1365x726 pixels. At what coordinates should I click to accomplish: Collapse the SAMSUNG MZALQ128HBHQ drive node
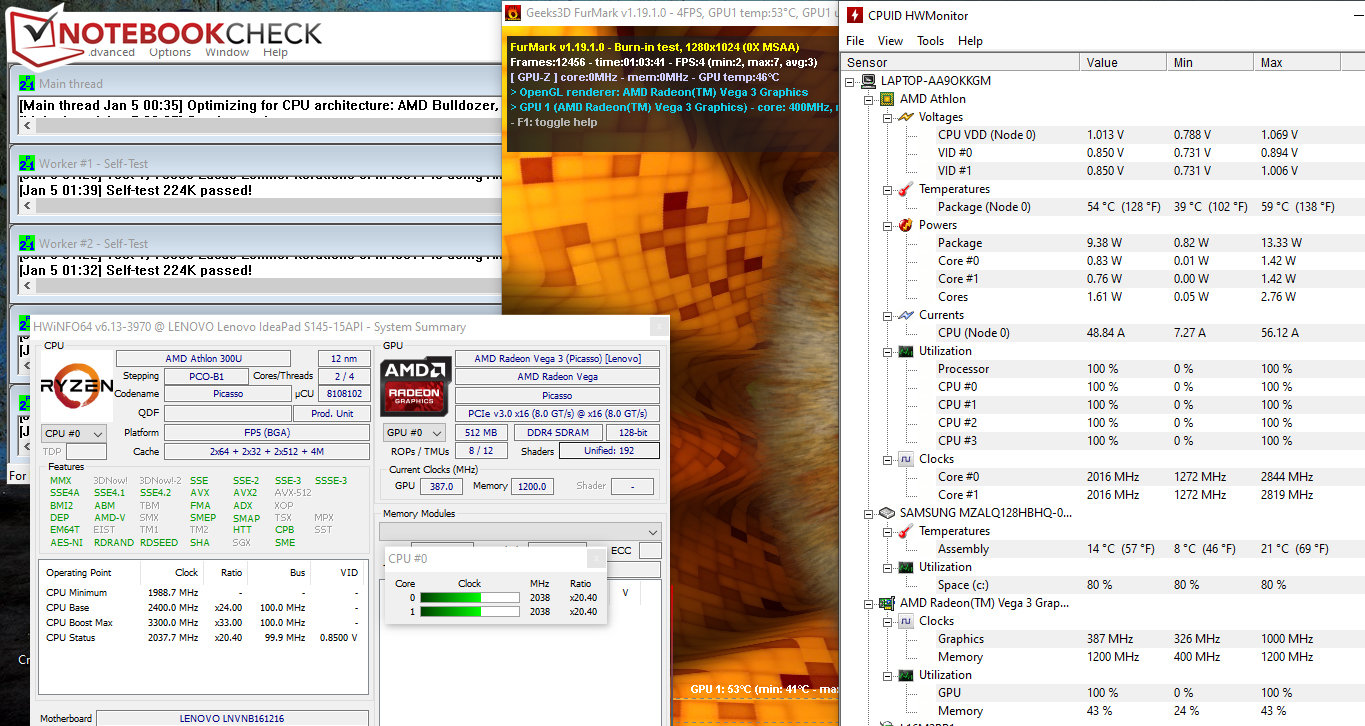869,513
